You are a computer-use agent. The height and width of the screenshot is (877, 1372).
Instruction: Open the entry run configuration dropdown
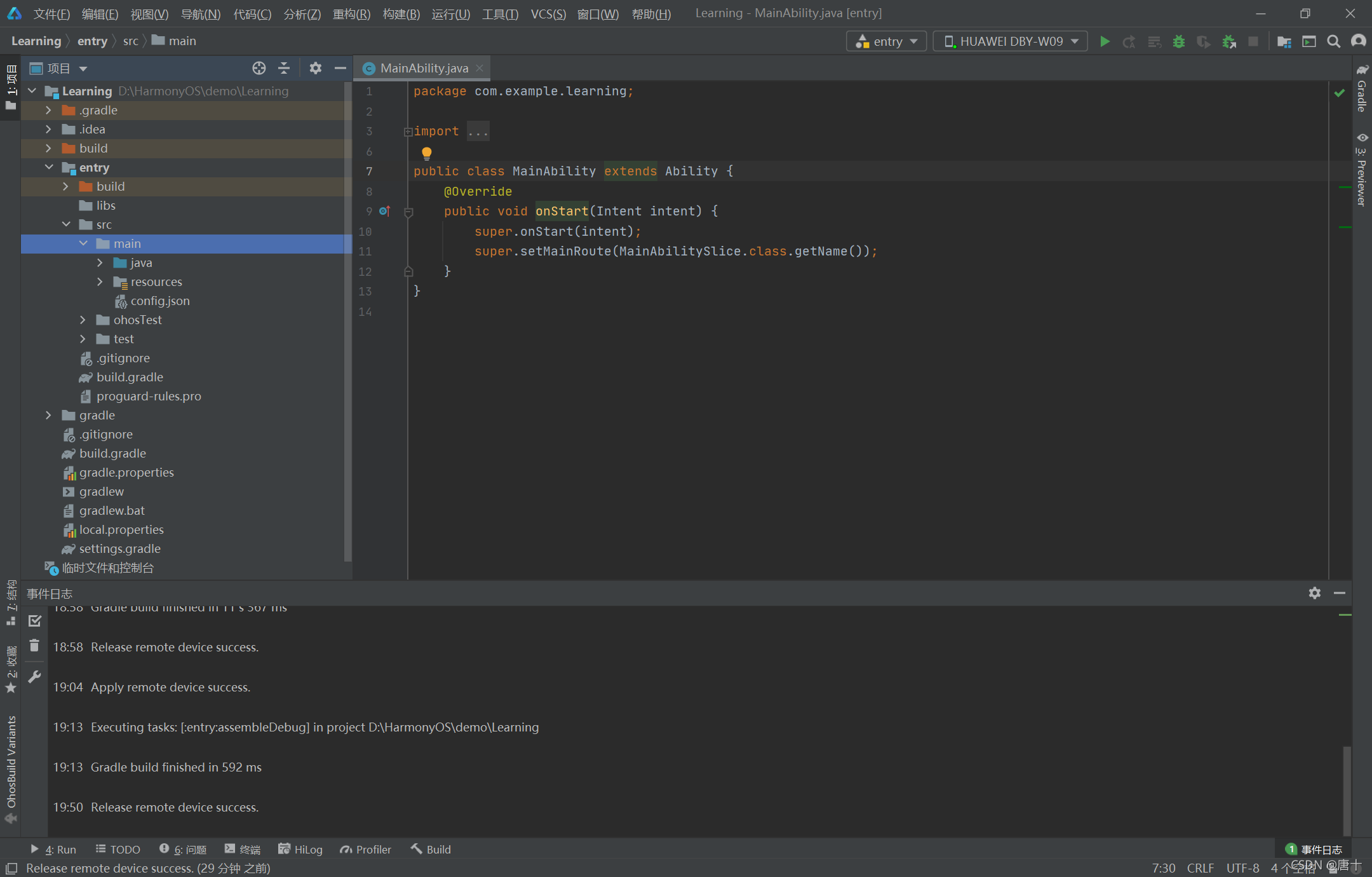click(x=886, y=41)
